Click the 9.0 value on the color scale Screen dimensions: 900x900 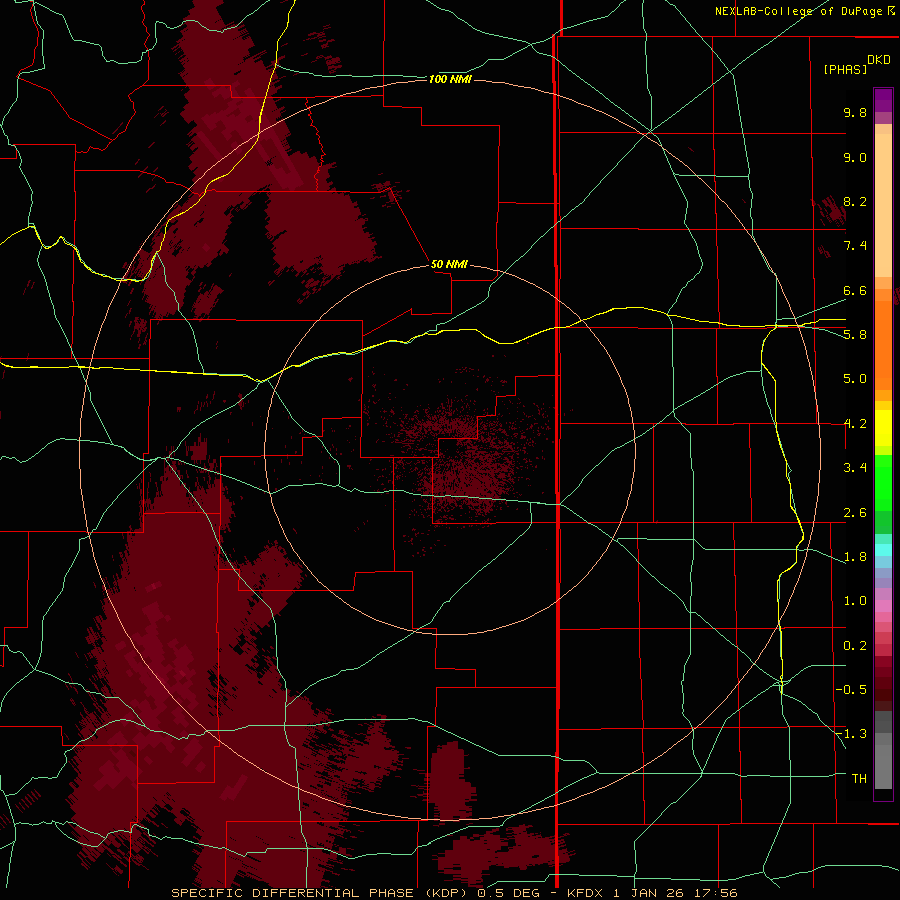point(855,157)
